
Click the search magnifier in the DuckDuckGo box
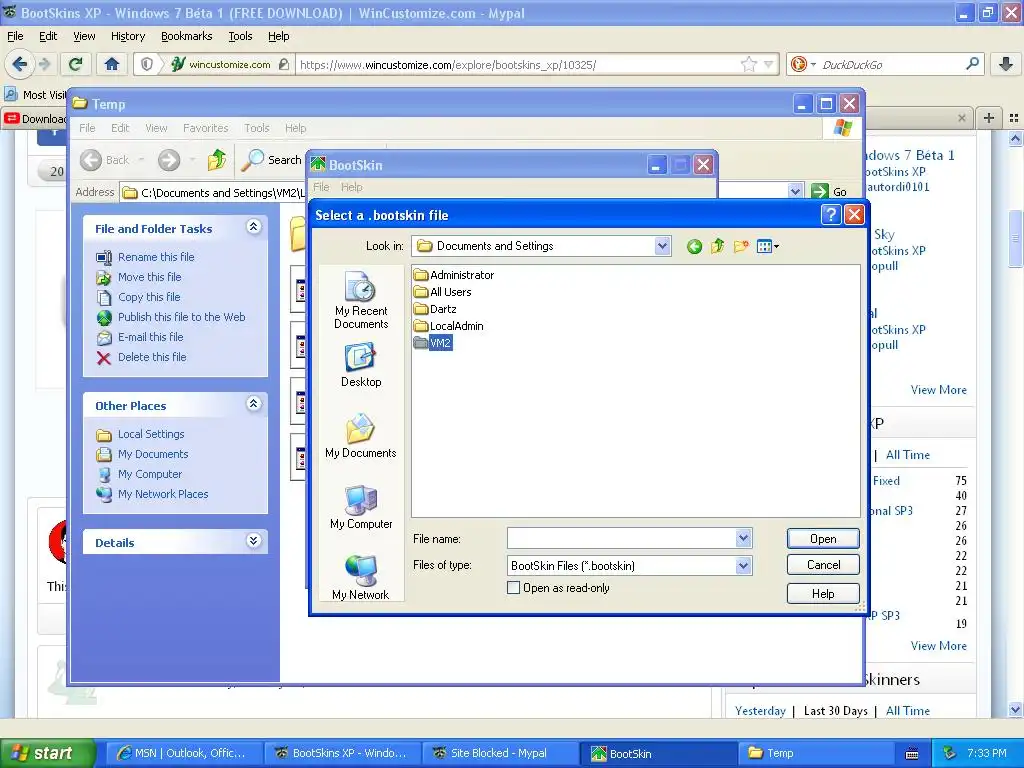972,64
